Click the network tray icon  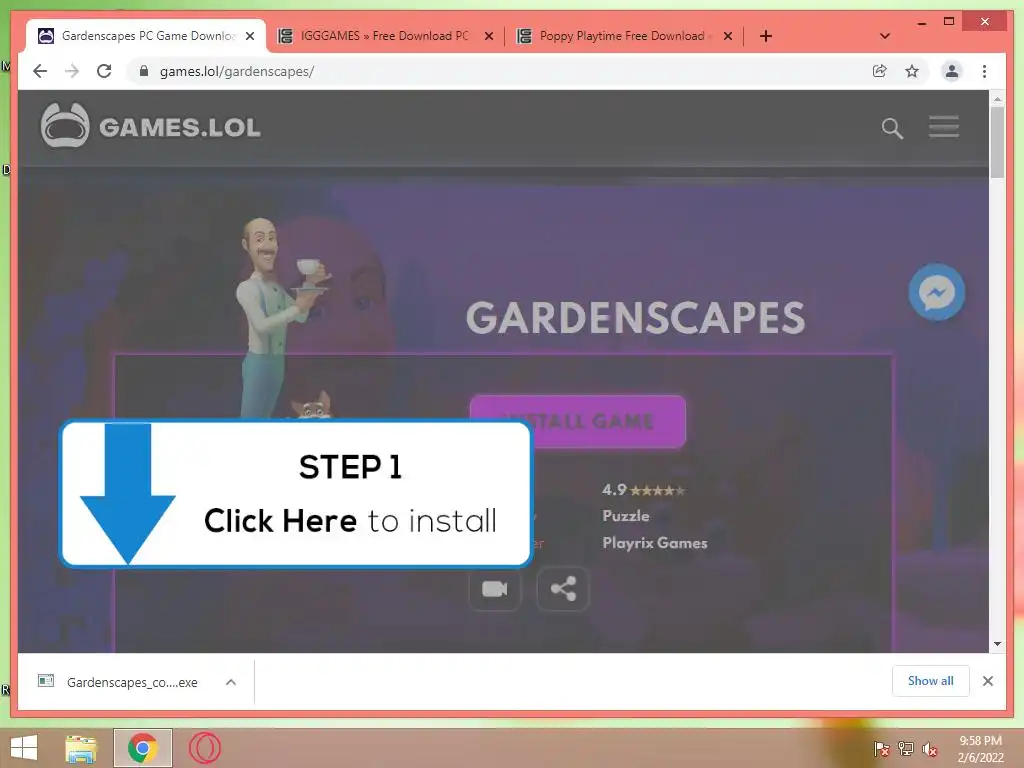click(906, 749)
